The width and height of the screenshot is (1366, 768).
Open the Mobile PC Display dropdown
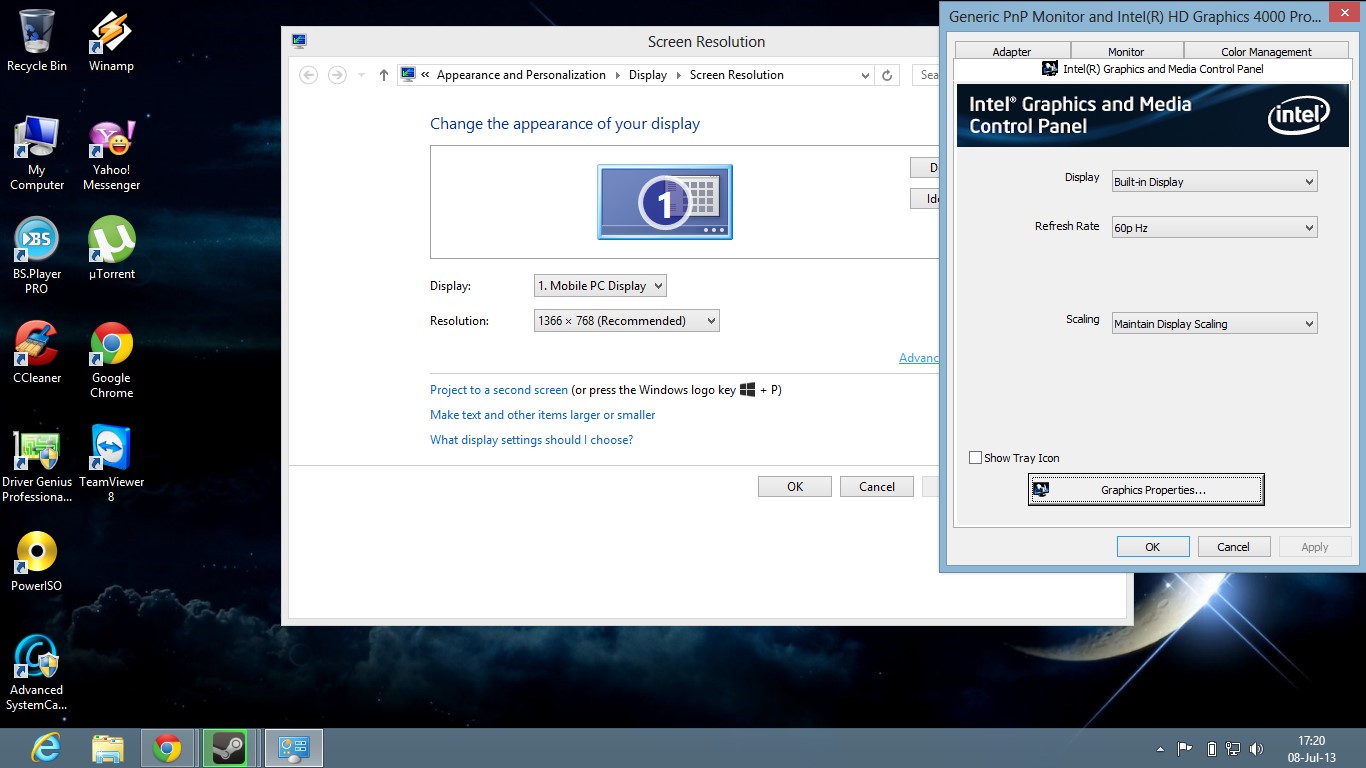point(600,286)
